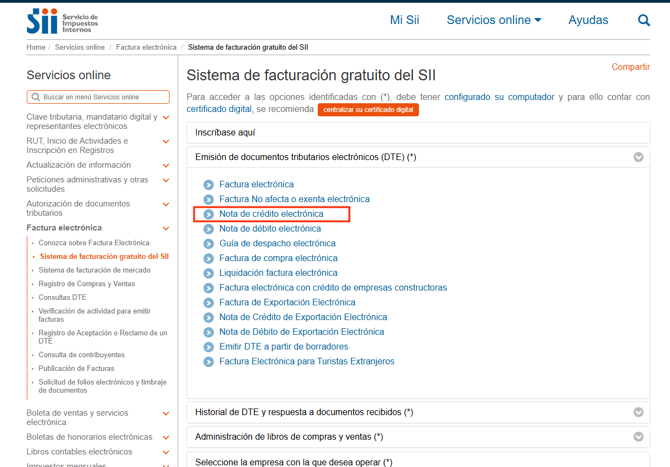Open Factura de compra electrónica link
Viewport: 670px width, 467px height.
pyautogui.click(x=278, y=258)
